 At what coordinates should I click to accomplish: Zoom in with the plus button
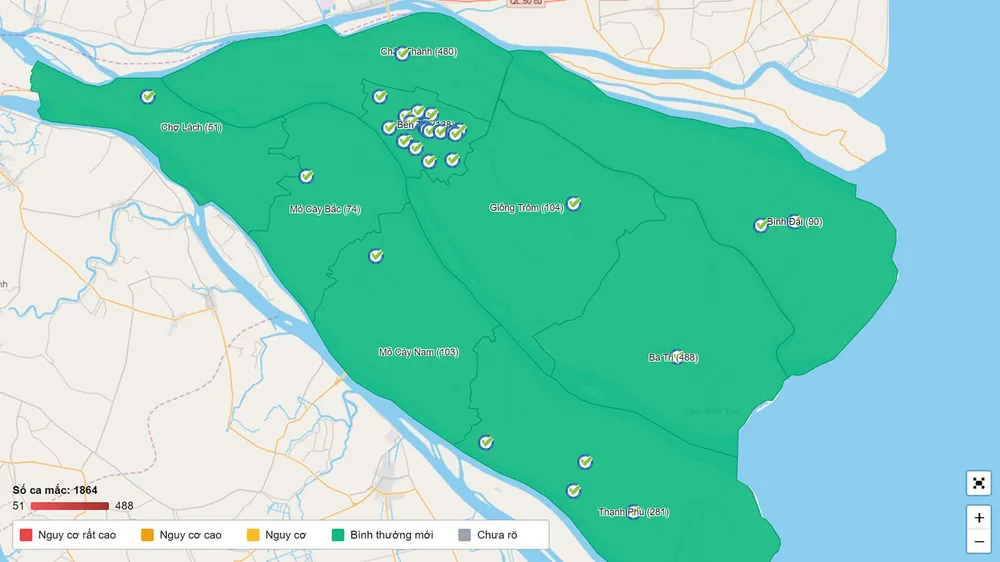[x=978, y=518]
